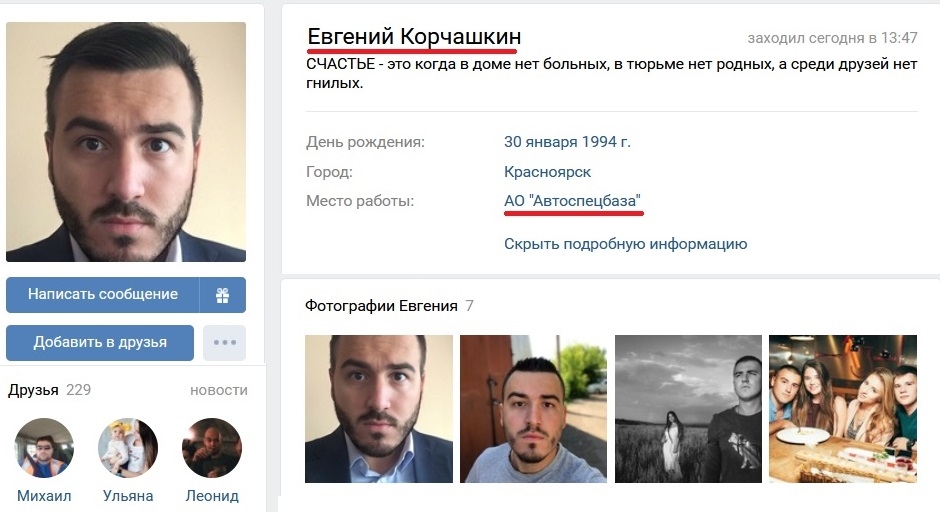Open the main profile photo
This screenshot has width=940, height=512.
click(126, 142)
